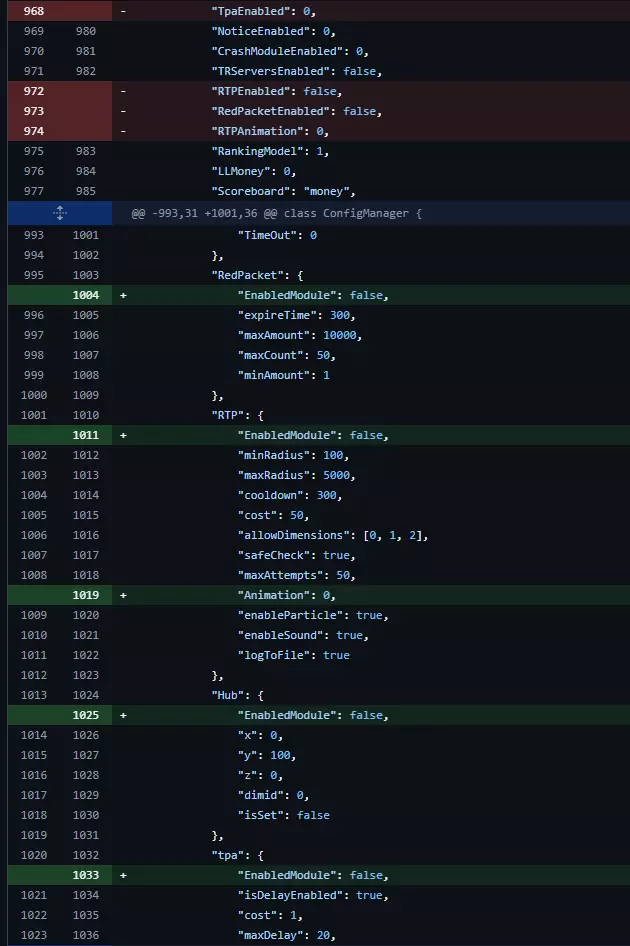Select the line '"dimid": 0,'
The width and height of the screenshot is (630, 946).
273,795
